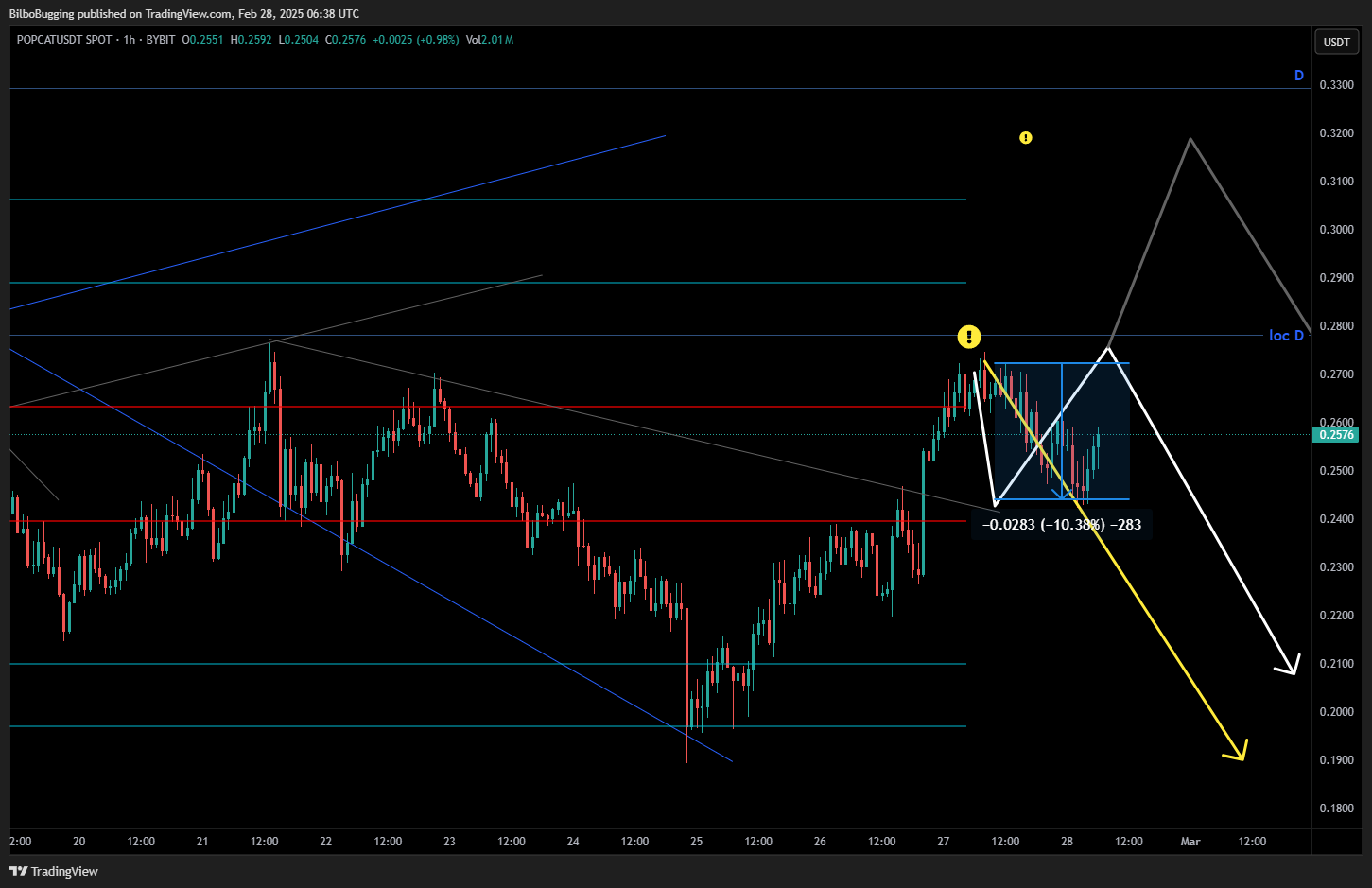Viewport: 1372px width, 888px height.
Task: Click the price axis label 0.2800
Action: click(1336, 326)
